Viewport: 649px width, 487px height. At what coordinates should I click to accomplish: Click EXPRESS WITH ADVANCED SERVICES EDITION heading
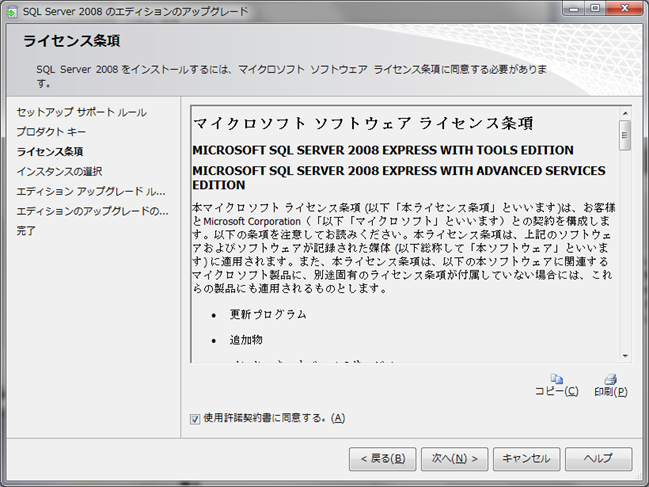(x=399, y=178)
